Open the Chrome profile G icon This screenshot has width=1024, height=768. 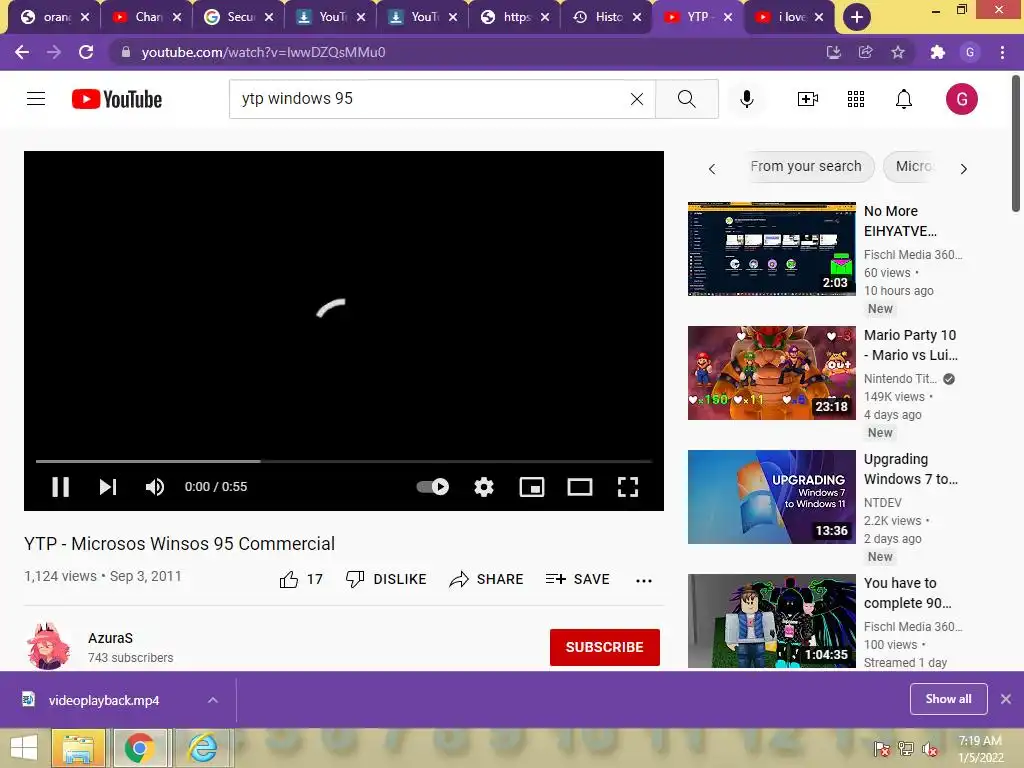click(x=970, y=52)
